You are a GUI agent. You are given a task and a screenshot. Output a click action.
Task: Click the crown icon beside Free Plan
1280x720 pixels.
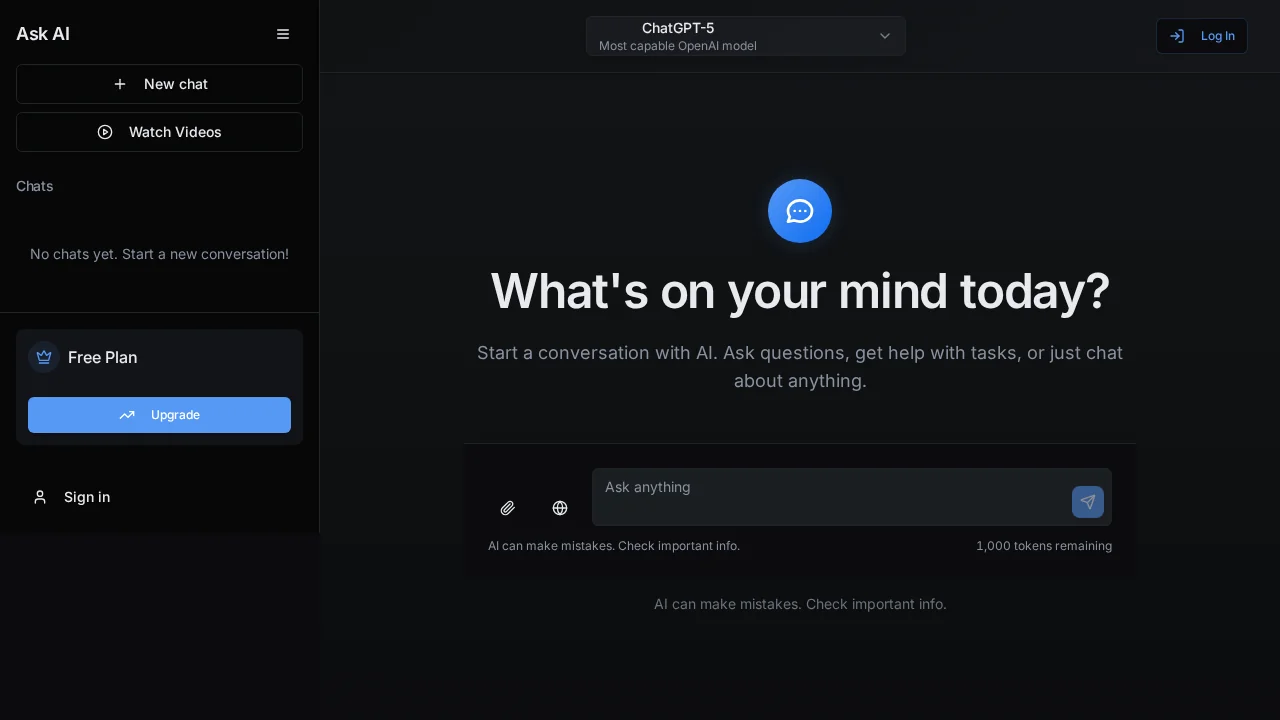pyautogui.click(x=44, y=357)
